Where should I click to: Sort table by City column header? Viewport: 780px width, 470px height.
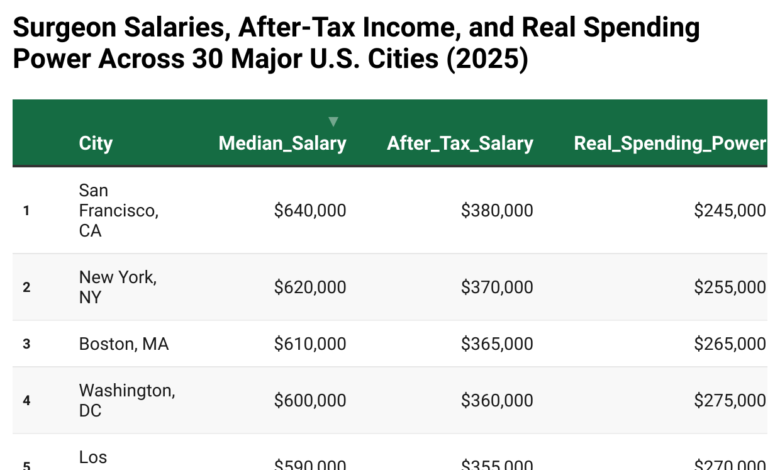point(96,143)
